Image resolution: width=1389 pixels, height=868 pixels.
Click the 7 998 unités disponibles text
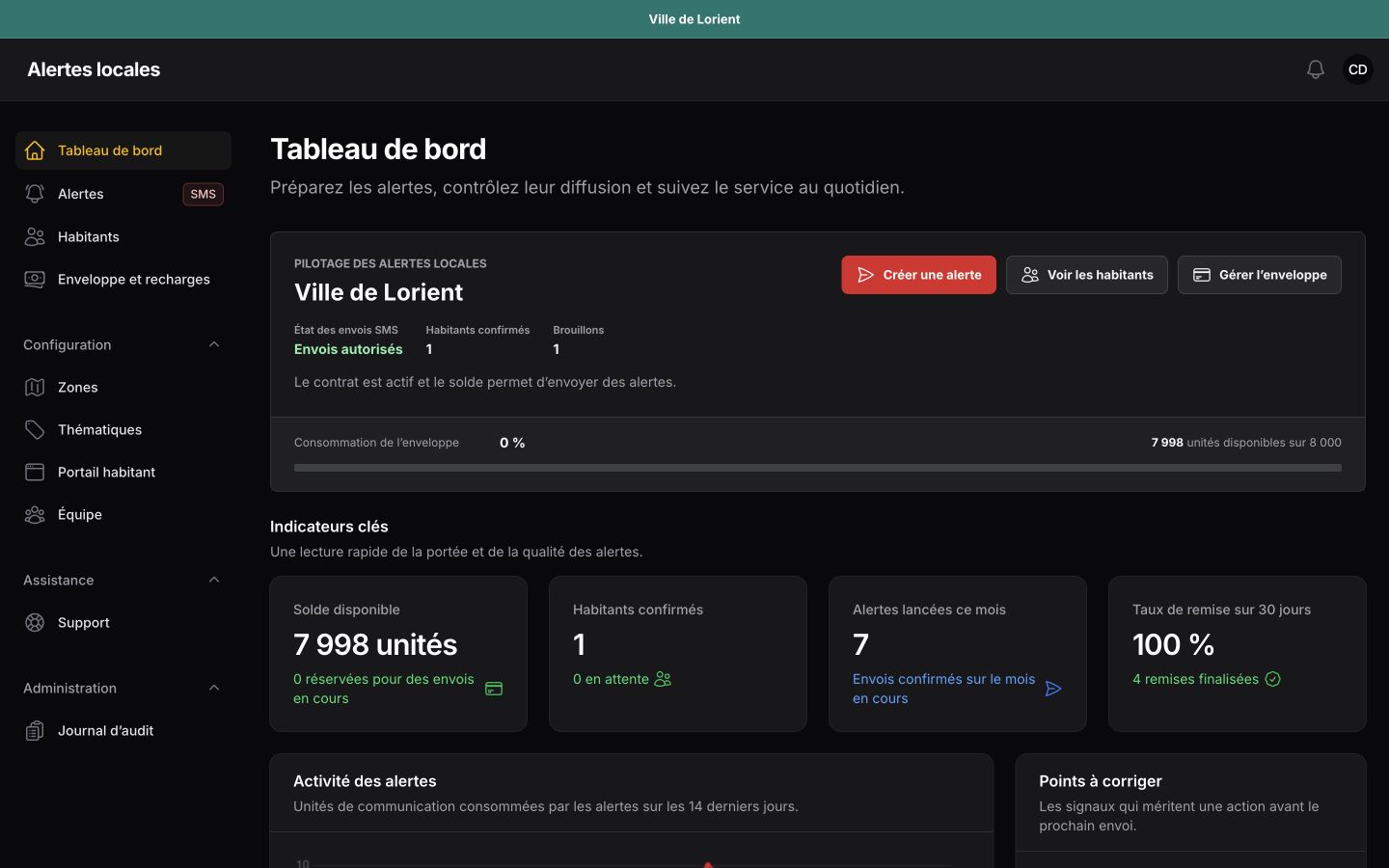[1246, 443]
